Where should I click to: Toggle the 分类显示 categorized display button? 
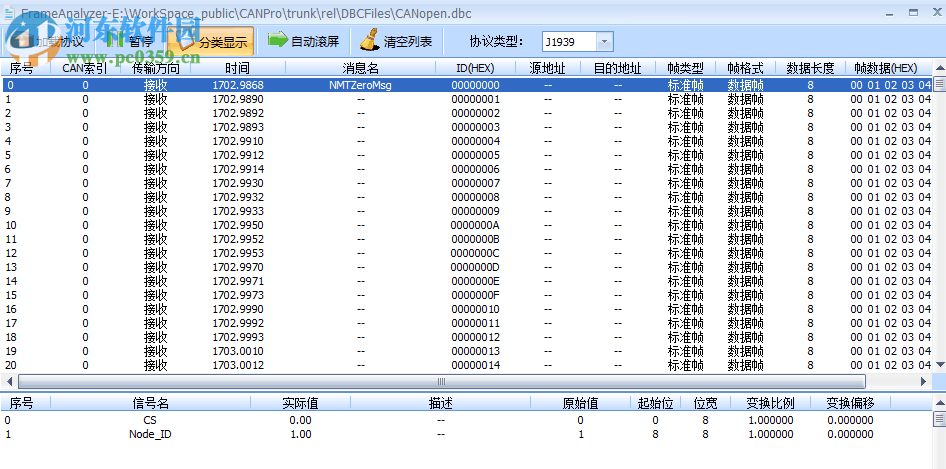[211, 42]
